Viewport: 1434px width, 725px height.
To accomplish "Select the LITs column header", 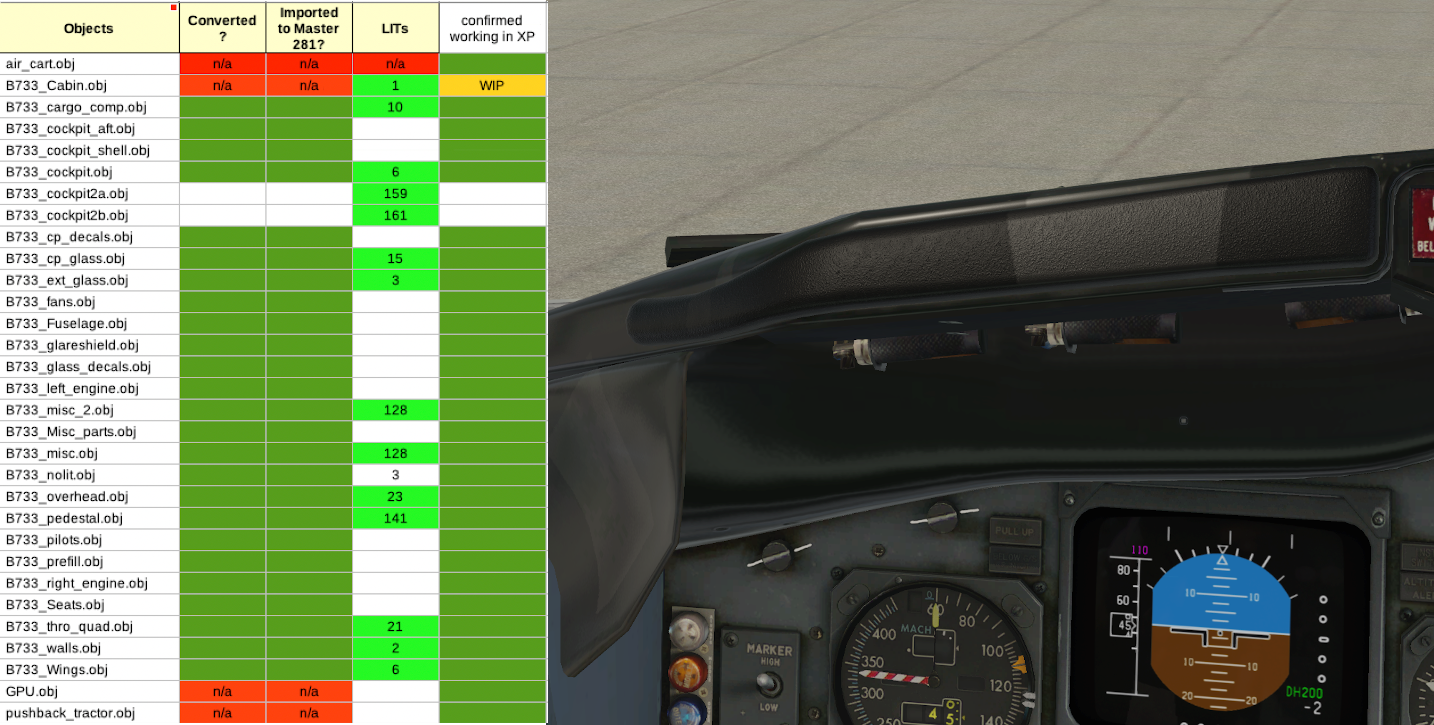I will [395, 28].
